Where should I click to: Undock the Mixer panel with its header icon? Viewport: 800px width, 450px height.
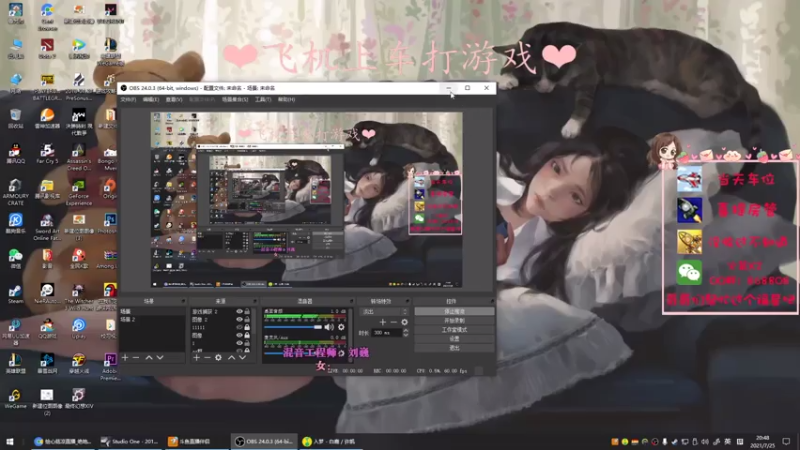tap(351, 301)
